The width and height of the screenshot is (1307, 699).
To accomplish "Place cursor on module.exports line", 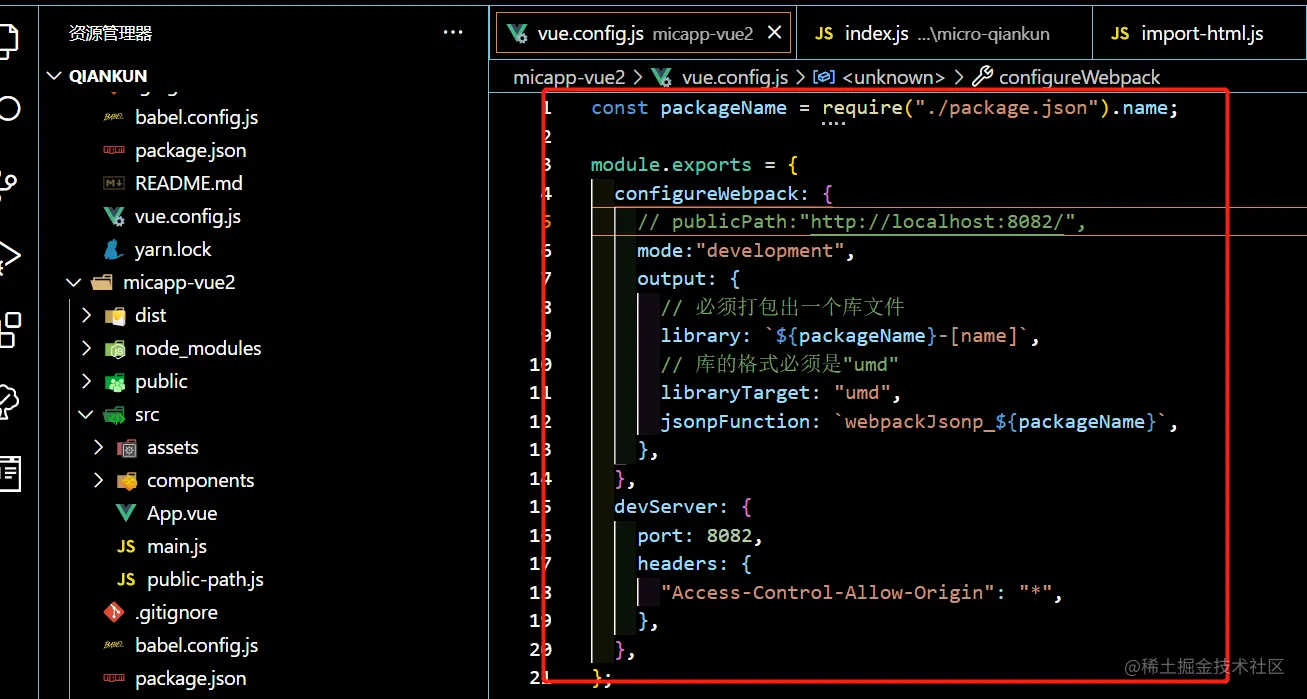I will (694, 164).
